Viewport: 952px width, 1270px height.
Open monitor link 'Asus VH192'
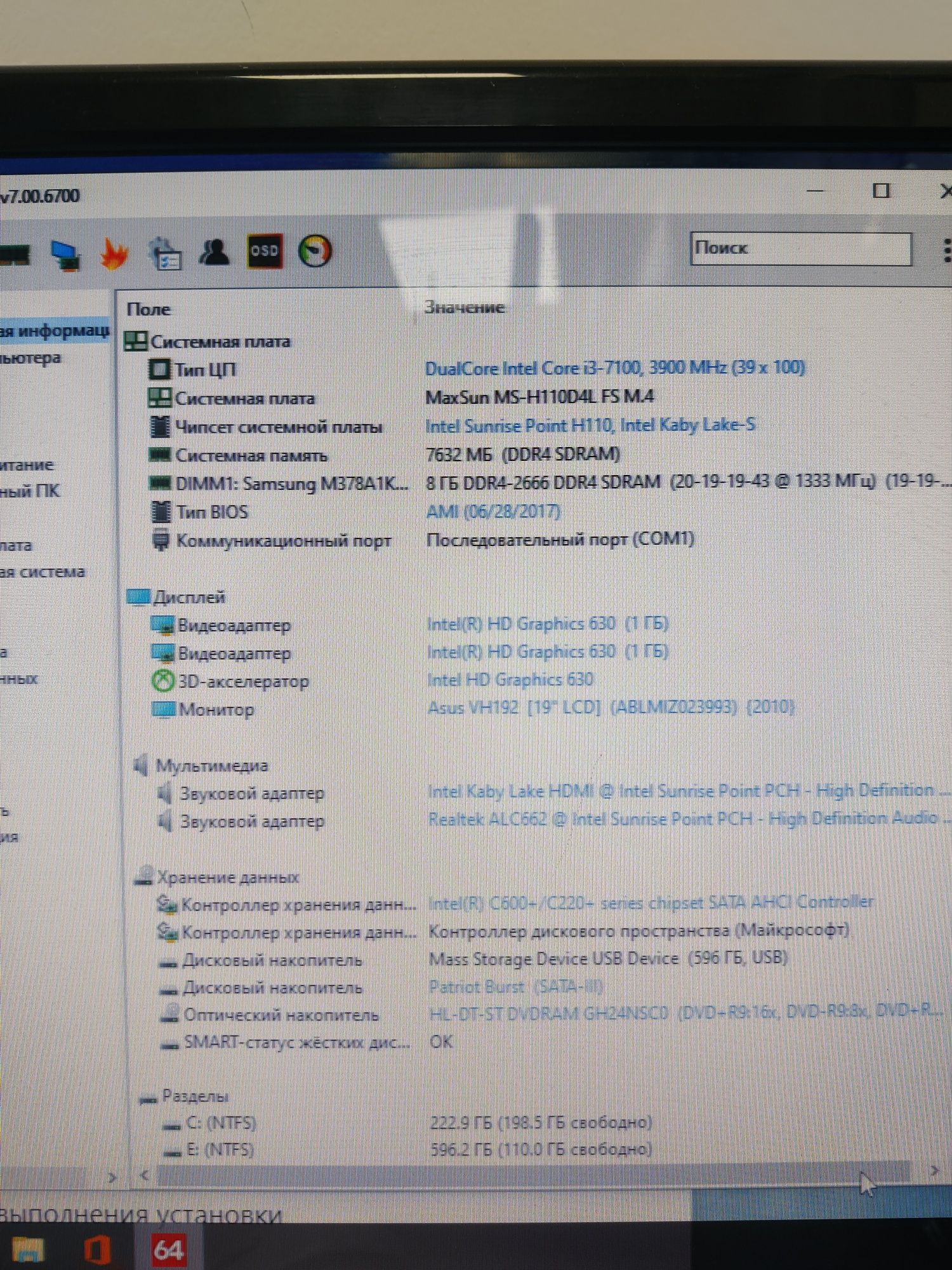click(x=611, y=707)
